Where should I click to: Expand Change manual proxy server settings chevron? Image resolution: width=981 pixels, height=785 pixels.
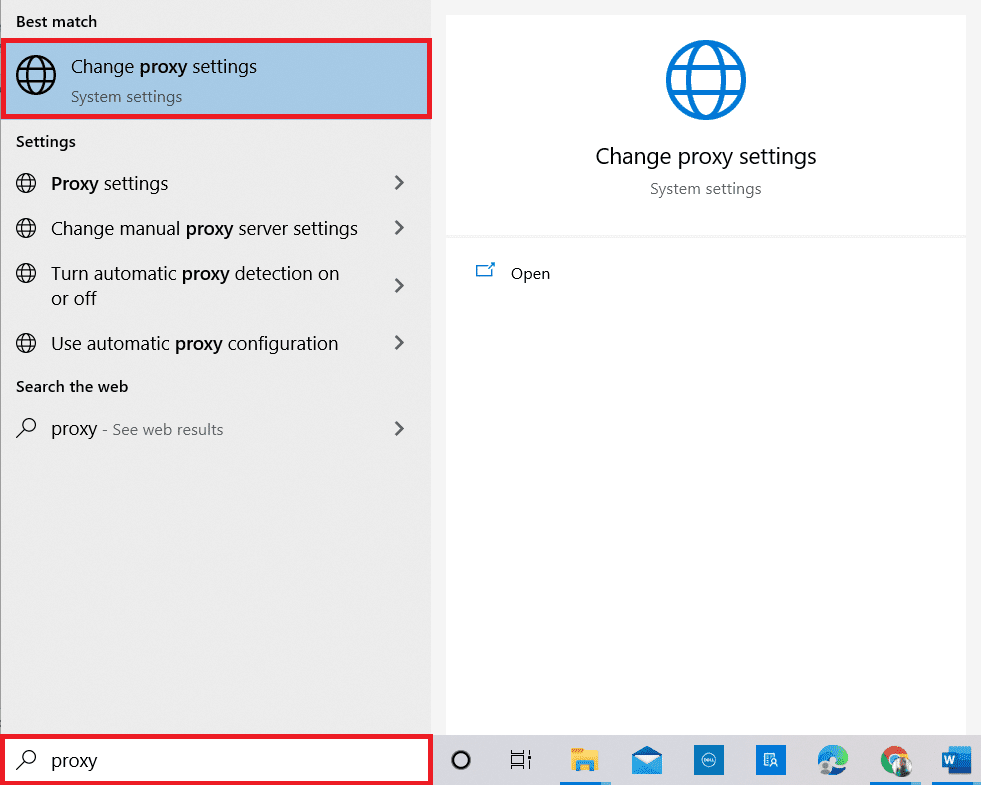click(399, 228)
